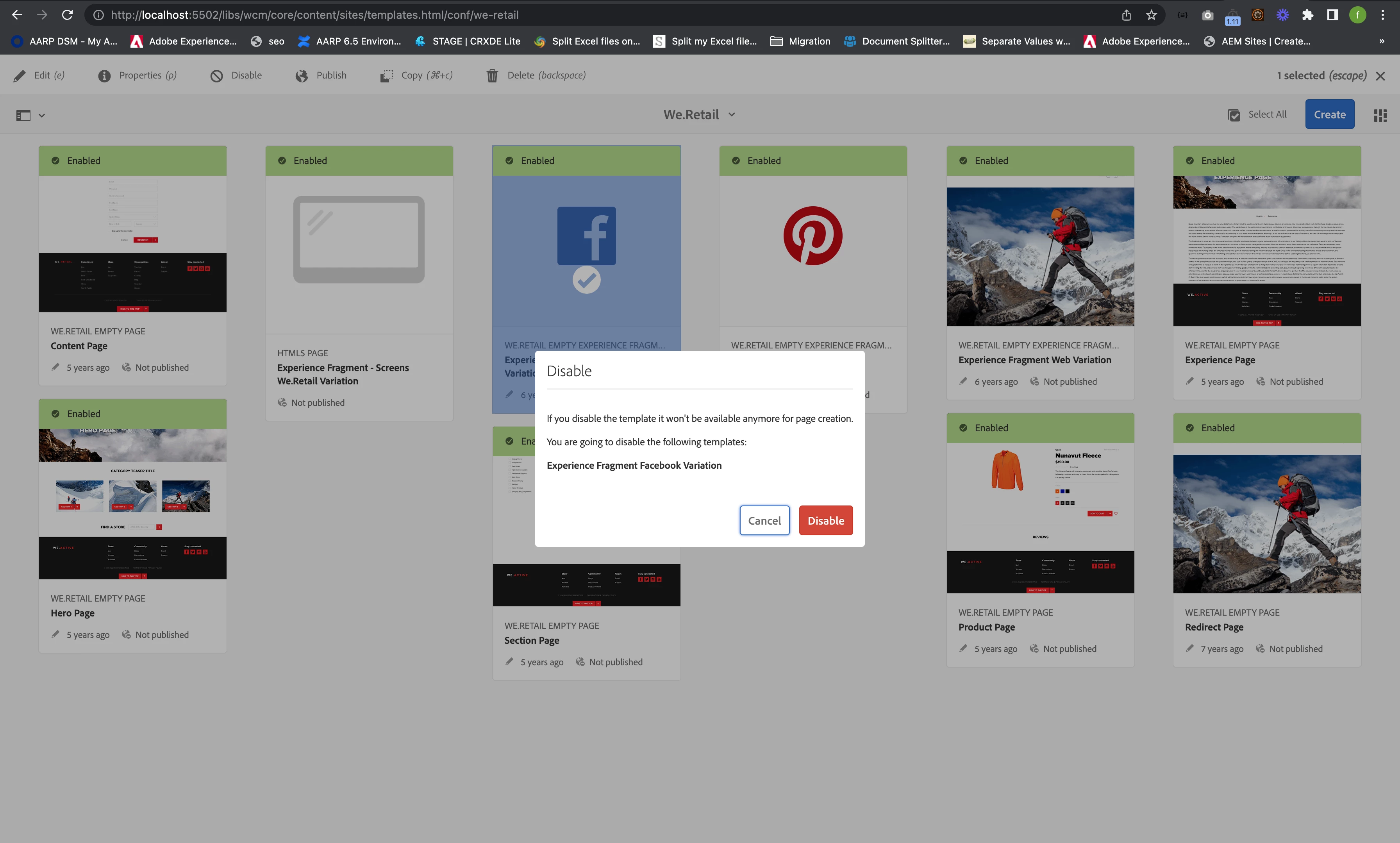The image size is (1400, 843).
Task: Show more bookmarks with the chevron
Action: (x=1381, y=41)
